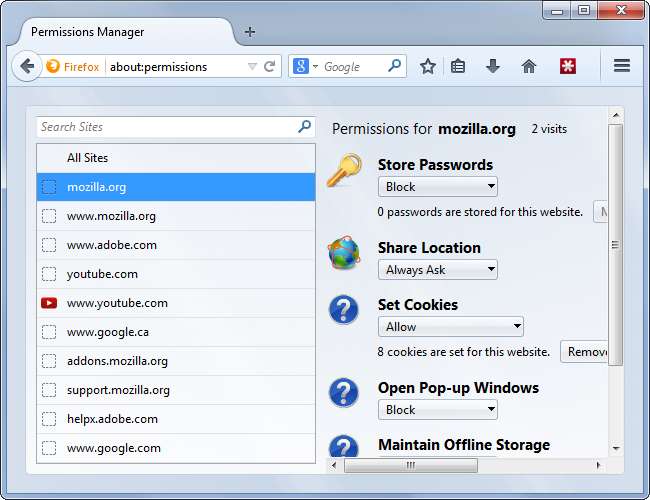Expand the Share Location dropdown
The image size is (650, 500).
tap(437, 270)
